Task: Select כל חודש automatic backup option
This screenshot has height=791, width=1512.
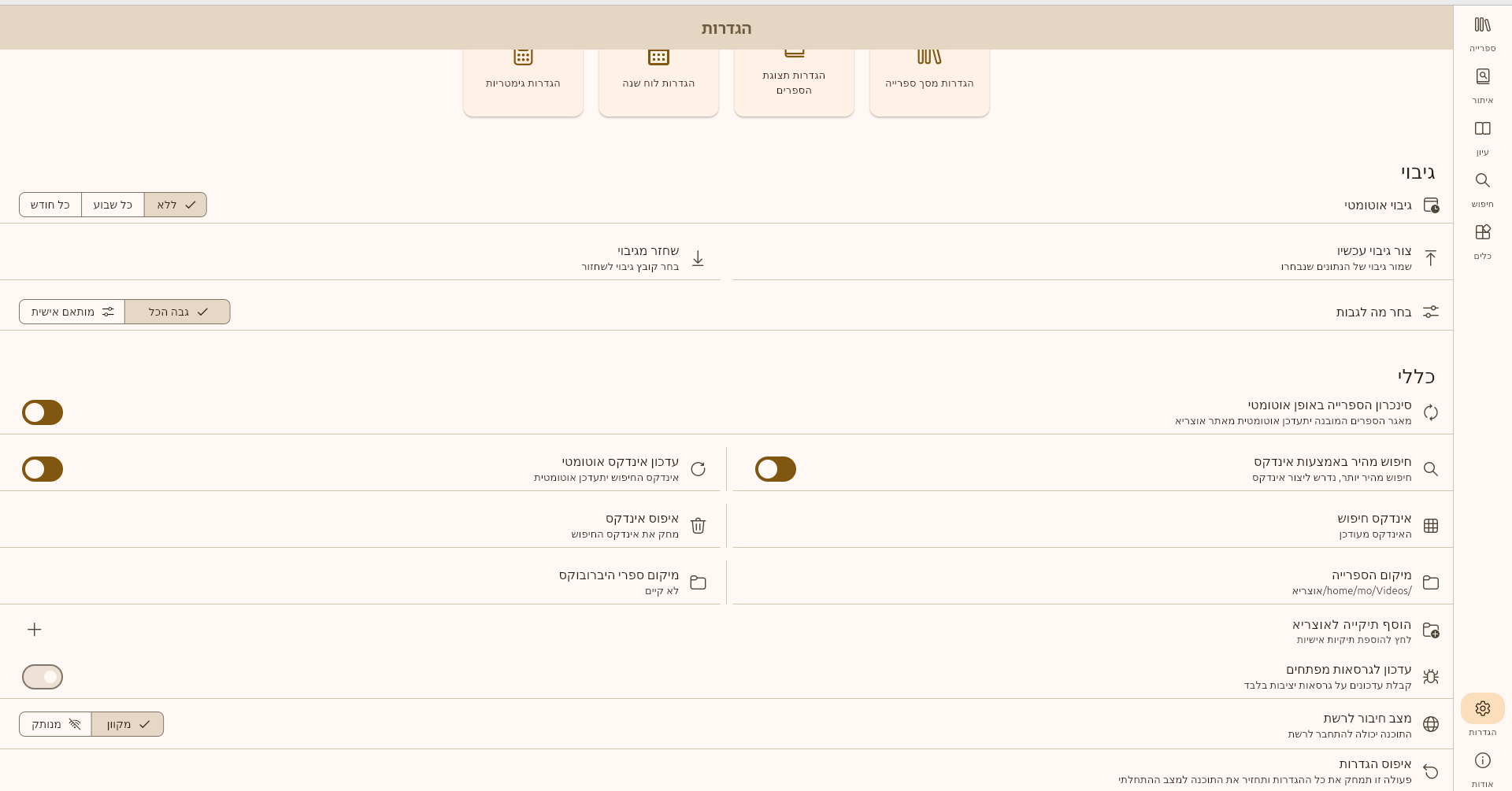Action: (50, 205)
